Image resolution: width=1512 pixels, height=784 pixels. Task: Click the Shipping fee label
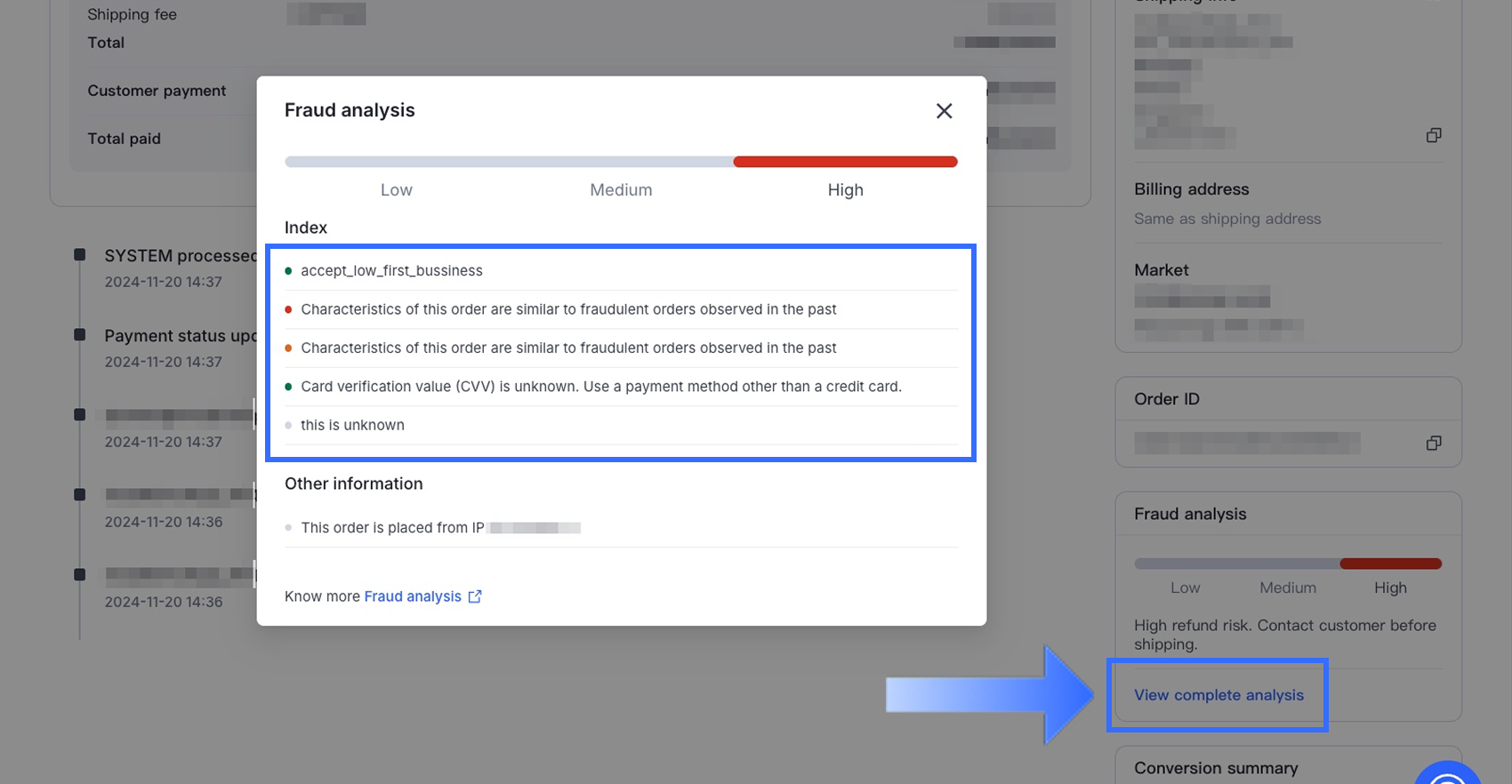point(132,15)
